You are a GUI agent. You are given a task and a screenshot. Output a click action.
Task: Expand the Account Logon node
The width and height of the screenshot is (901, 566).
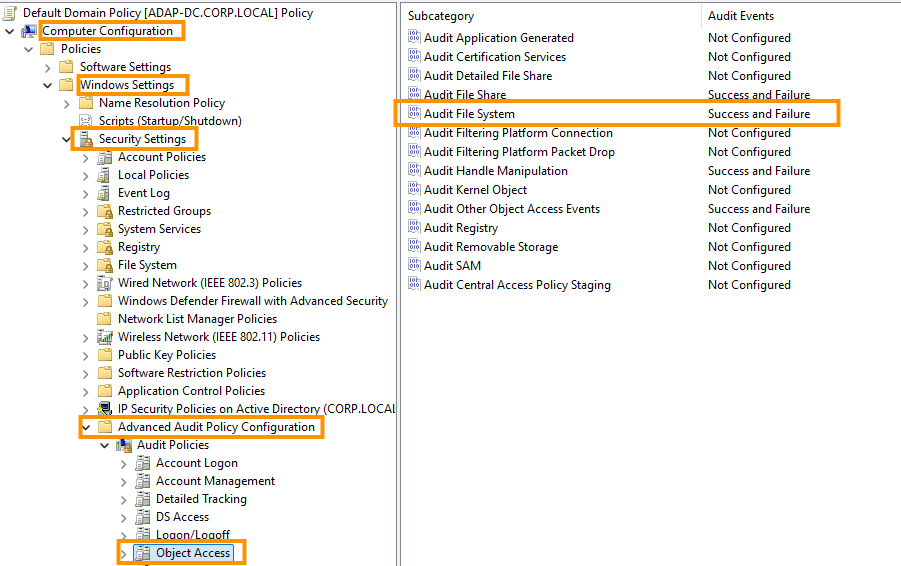pos(124,463)
